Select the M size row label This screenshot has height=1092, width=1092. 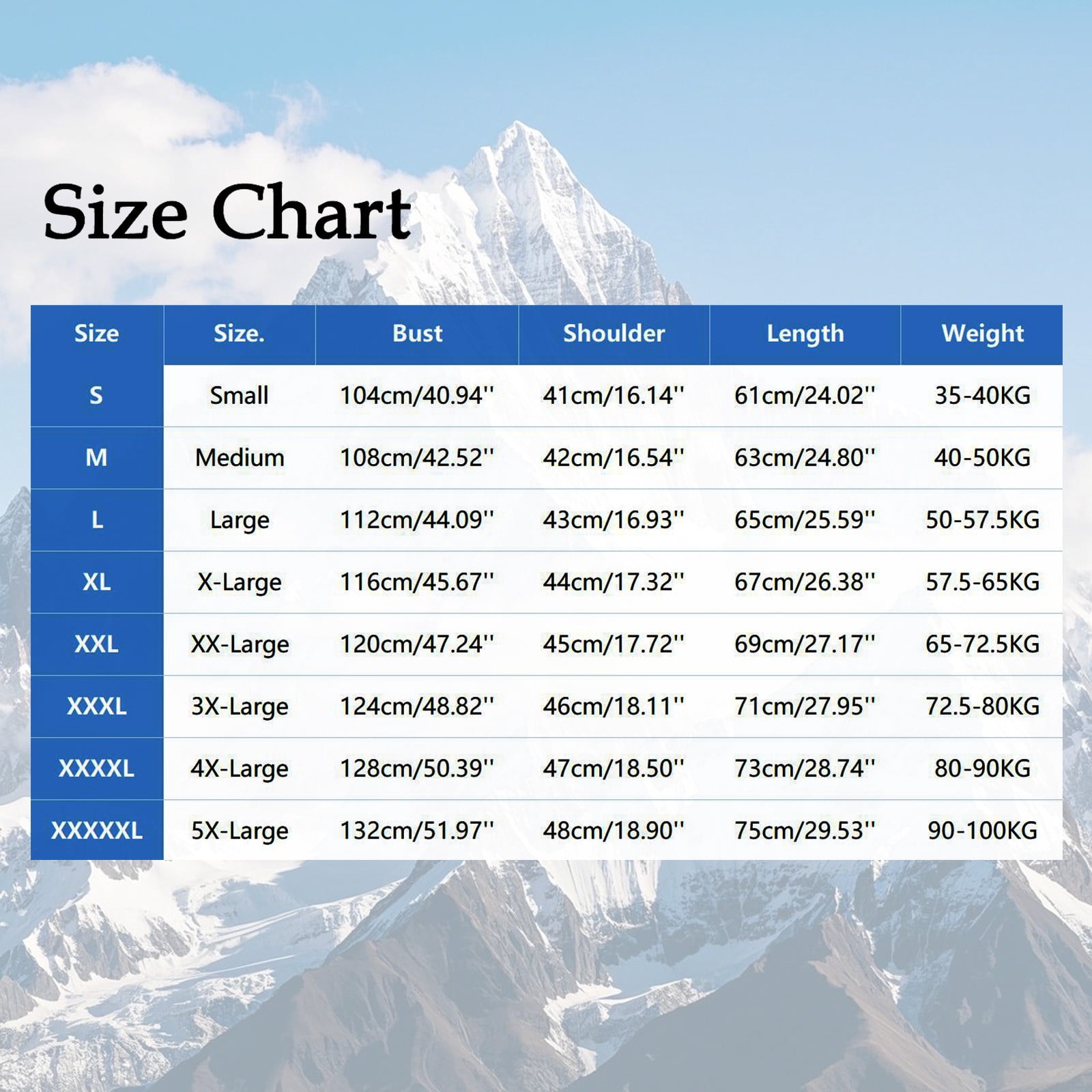(96, 457)
